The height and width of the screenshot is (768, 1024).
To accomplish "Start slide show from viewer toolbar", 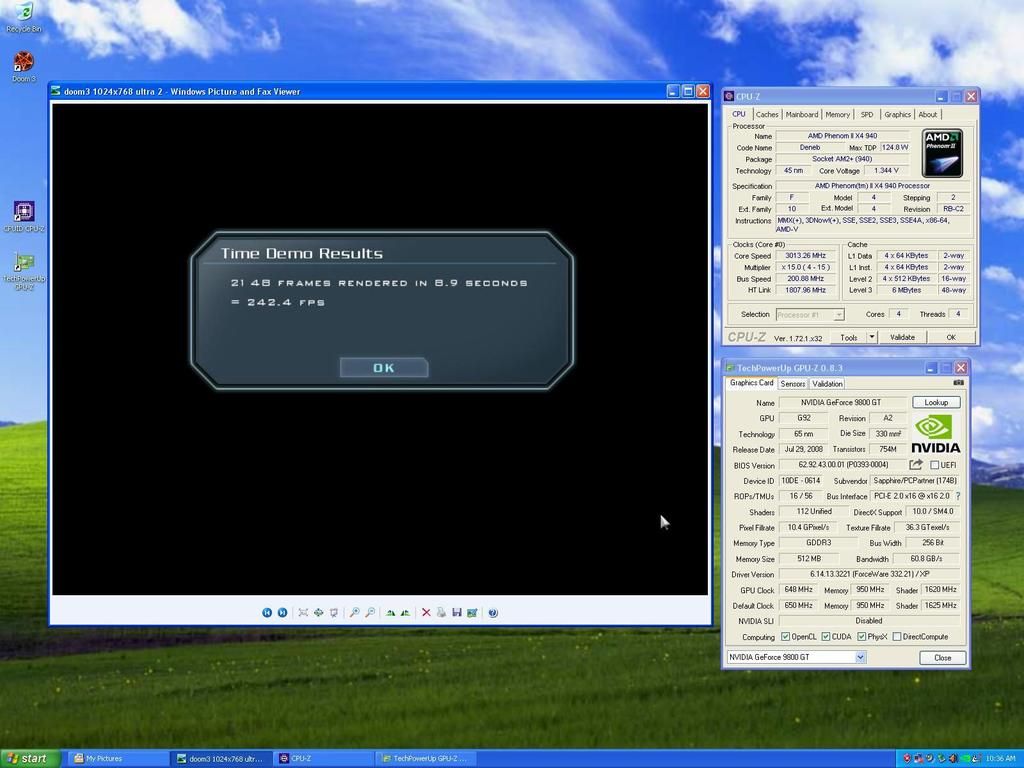I will pos(334,613).
